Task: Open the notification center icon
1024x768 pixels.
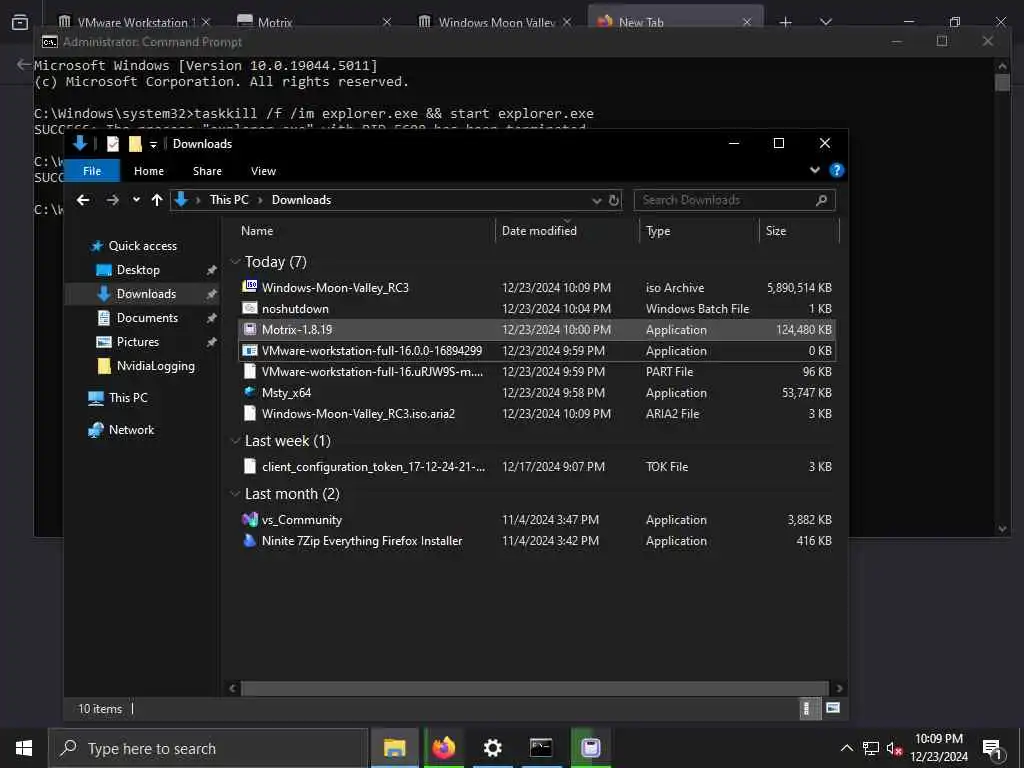Action: pyautogui.click(x=993, y=748)
